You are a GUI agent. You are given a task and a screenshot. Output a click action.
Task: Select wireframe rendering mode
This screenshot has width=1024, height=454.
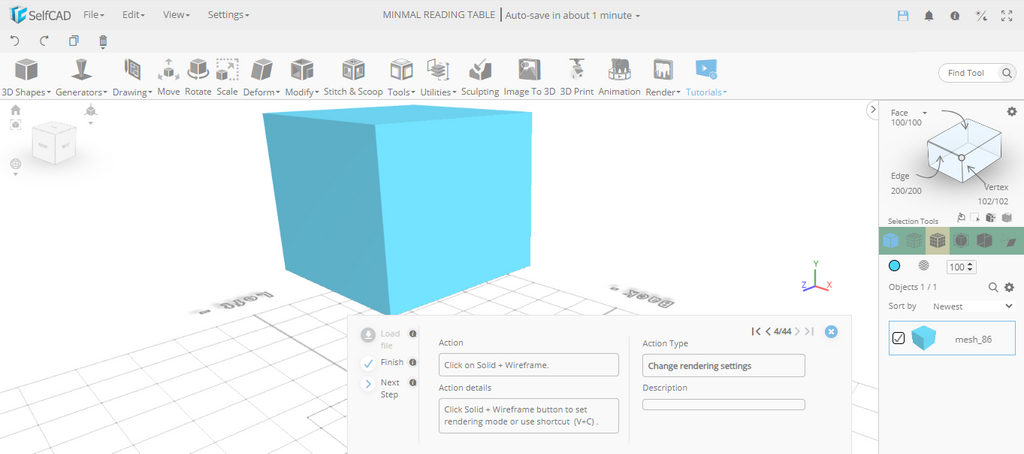(914, 241)
